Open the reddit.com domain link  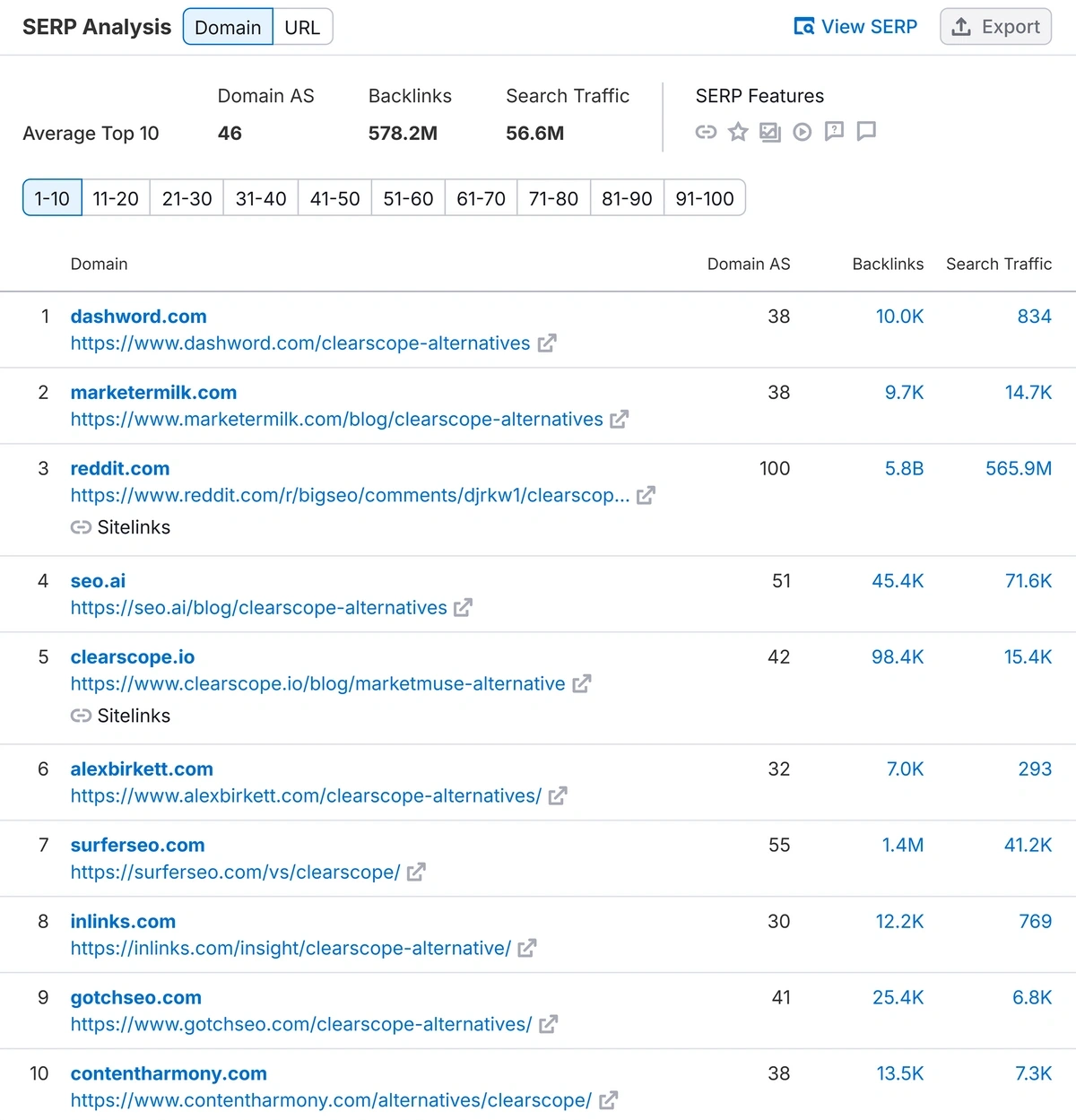pyautogui.click(x=120, y=469)
